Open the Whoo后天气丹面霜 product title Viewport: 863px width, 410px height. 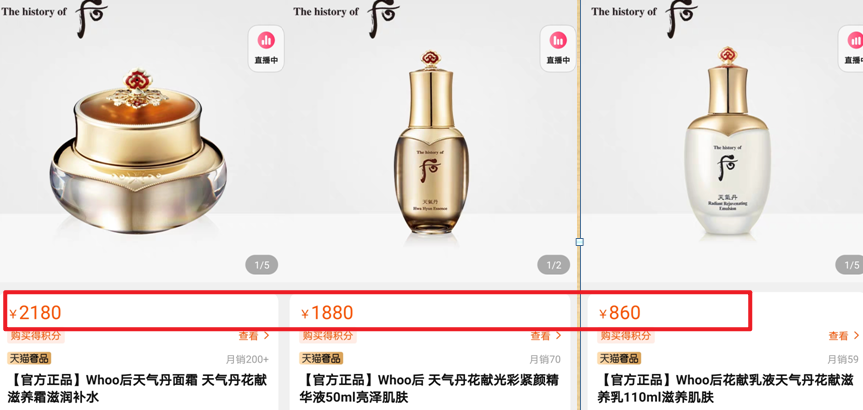[138, 388]
